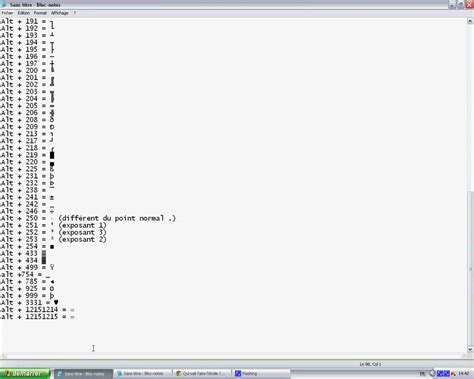Click the FR language indicator in tray
This screenshot has width=474, height=379.
[422, 374]
